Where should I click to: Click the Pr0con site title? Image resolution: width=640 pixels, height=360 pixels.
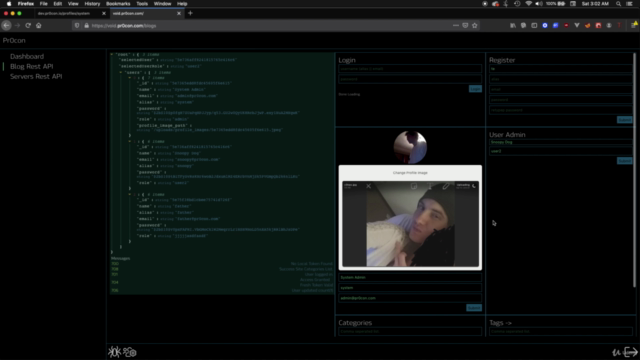click(14, 40)
